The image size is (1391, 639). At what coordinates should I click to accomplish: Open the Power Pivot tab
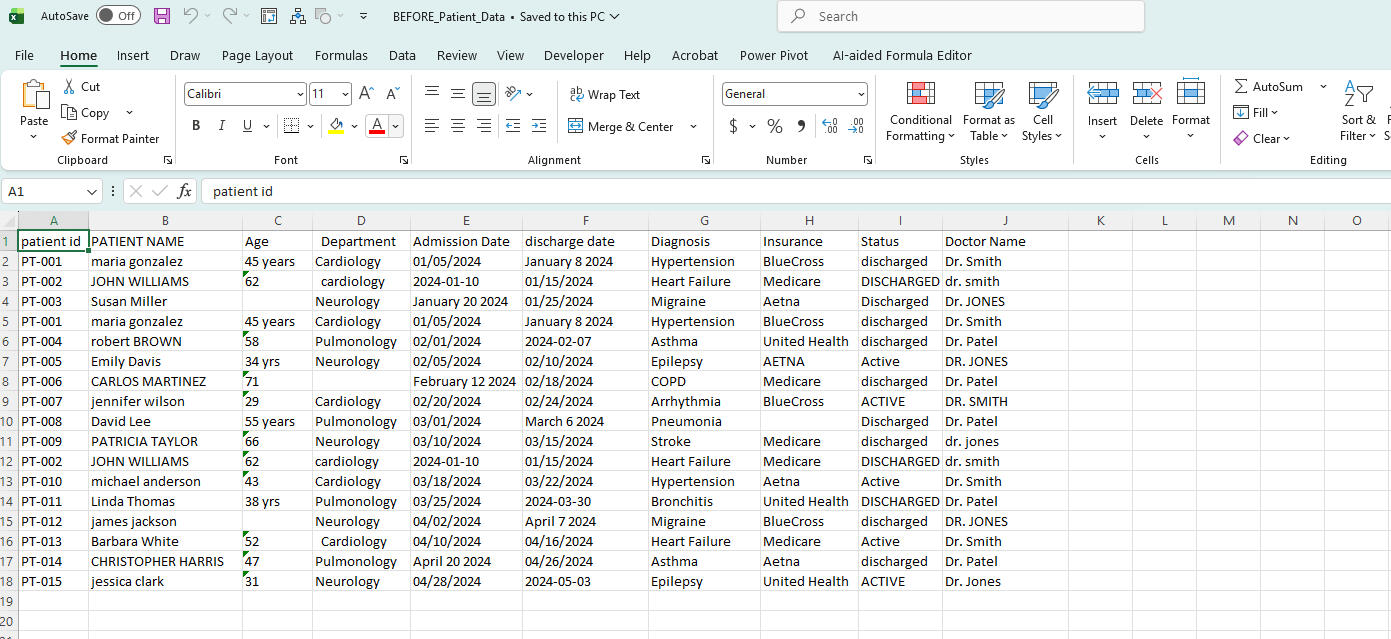click(x=773, y=56)
